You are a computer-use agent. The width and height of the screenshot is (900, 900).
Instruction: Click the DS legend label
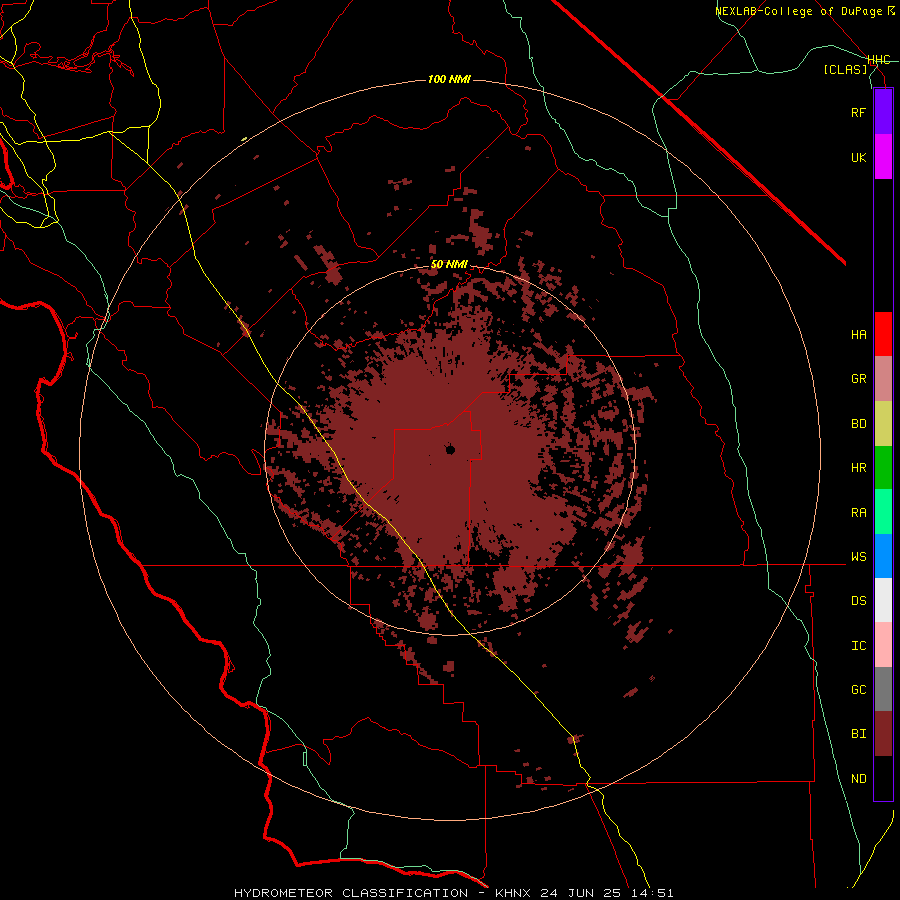(858, 601)
